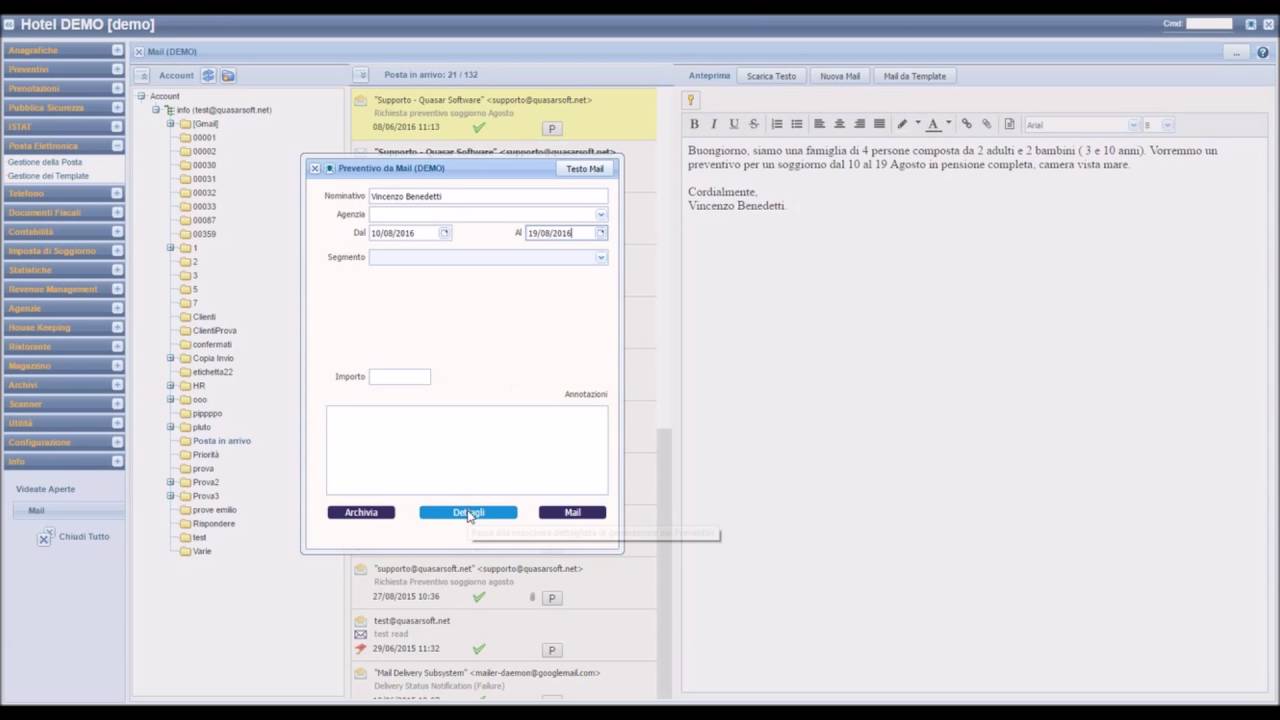Image resolution: width=1280 pixels, height=720 pixels.
Task: Toggle italic formatting in the mail editor
Action: coord(714,124)
